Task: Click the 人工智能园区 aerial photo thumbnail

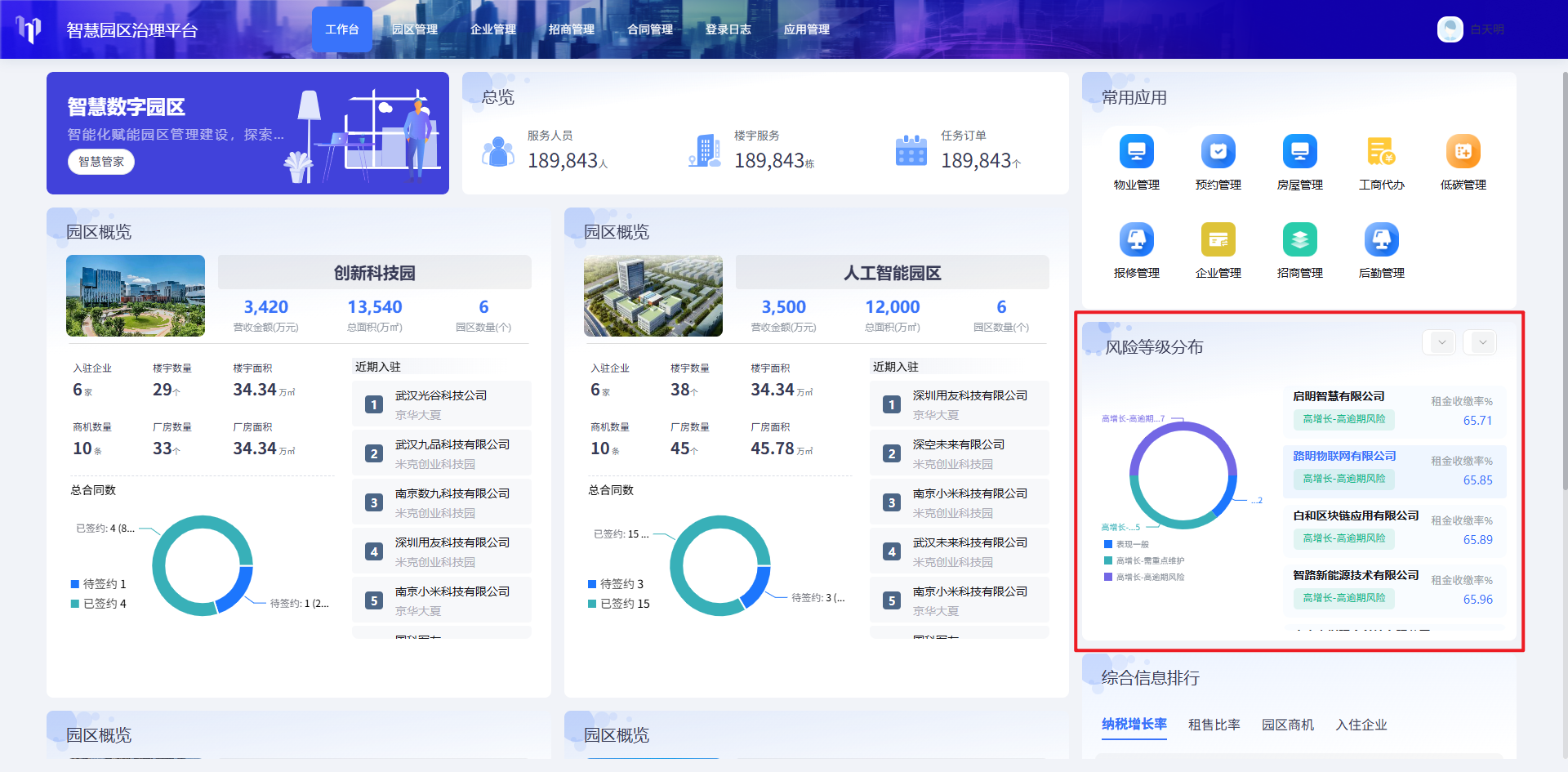Action: click(x=653, y=296)
